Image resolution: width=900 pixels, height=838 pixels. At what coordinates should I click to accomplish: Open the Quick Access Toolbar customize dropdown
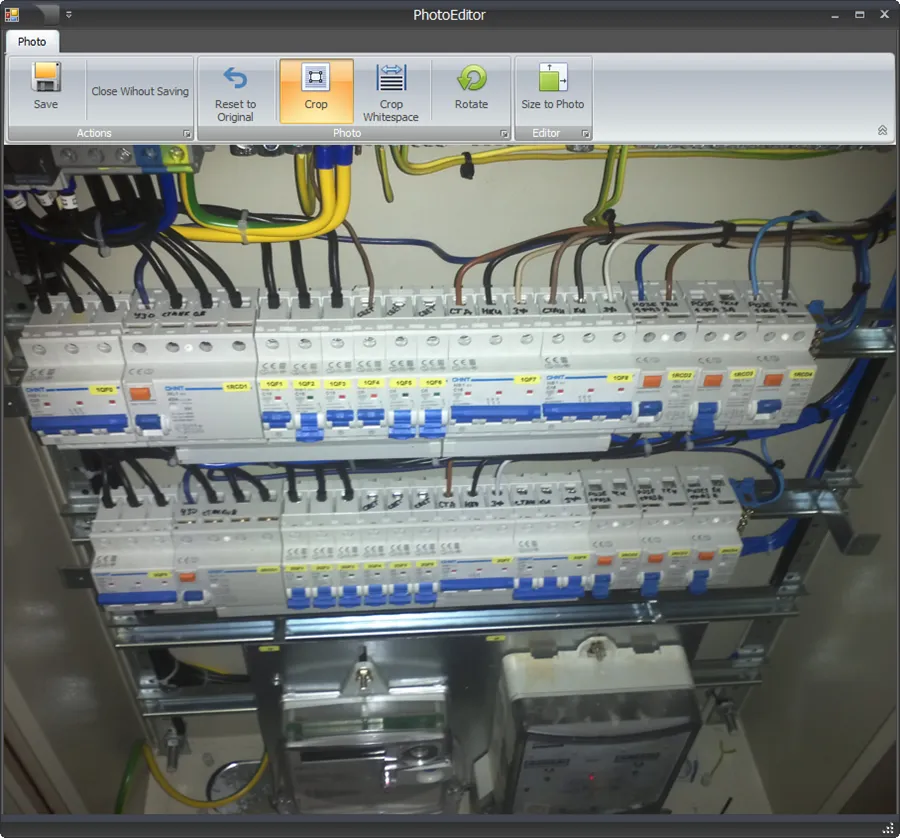click(x=68, y=14)
